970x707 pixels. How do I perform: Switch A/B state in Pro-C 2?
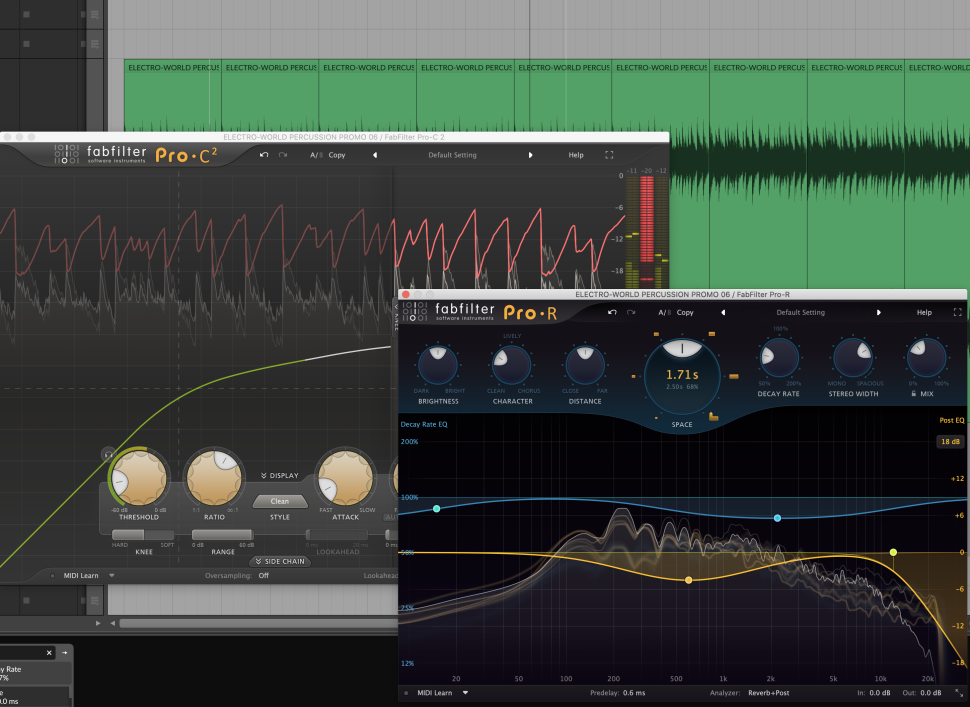pos(315,155)
